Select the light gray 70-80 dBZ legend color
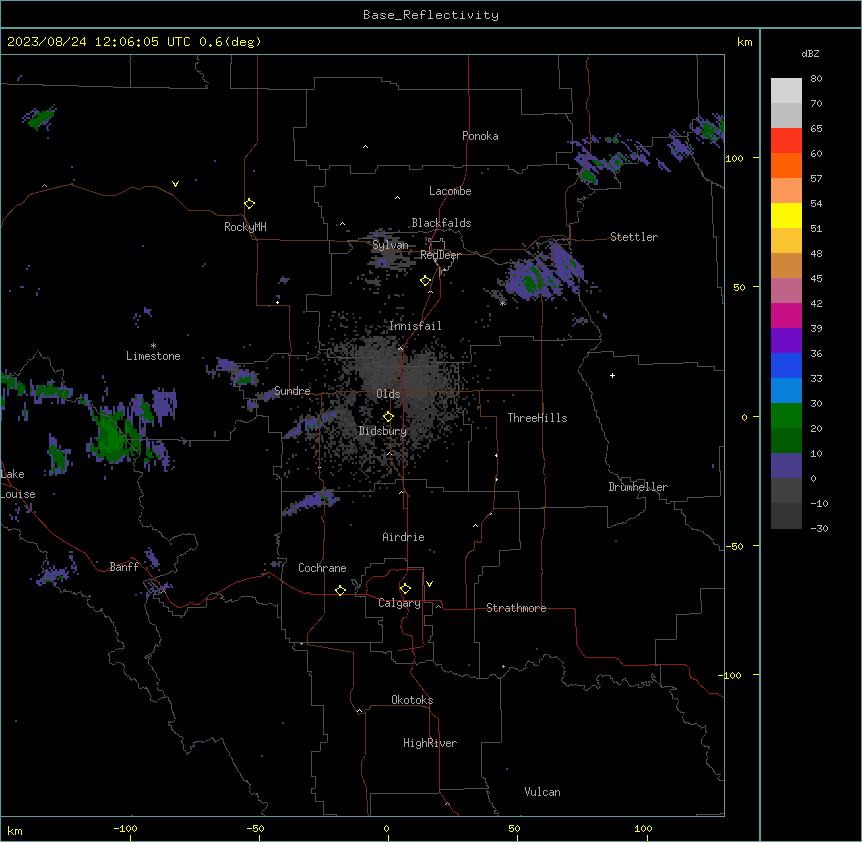 click(x=786, y=91)
